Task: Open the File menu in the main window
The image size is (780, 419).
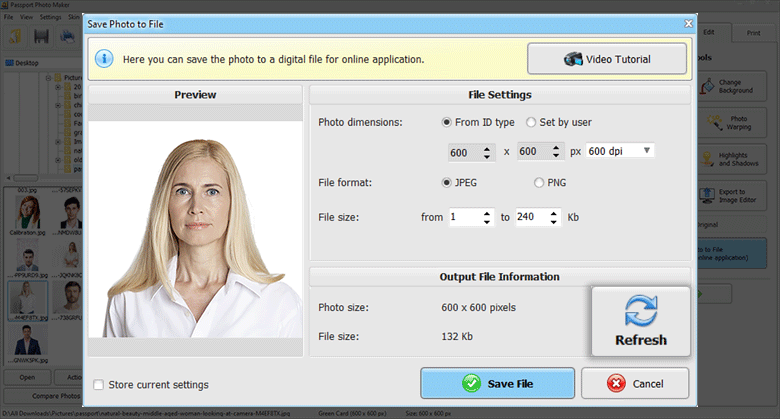Action: click(x=8, y=17)
